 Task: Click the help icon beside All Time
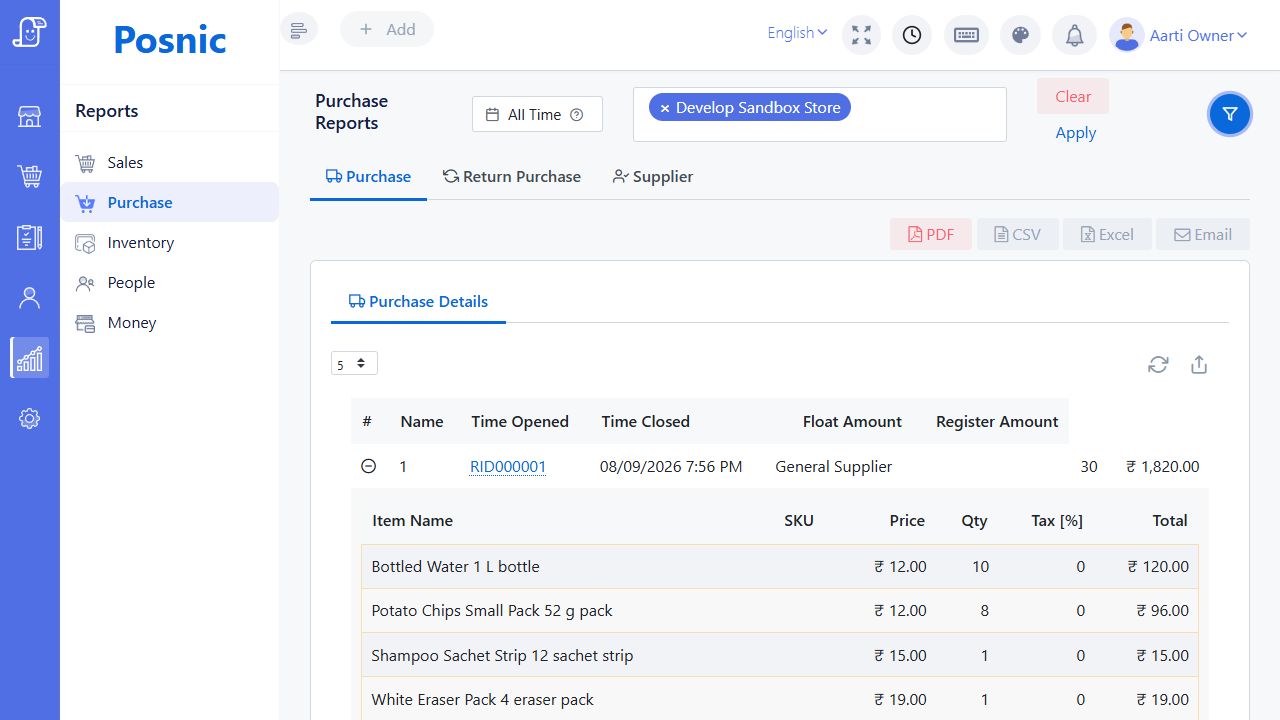576,114
